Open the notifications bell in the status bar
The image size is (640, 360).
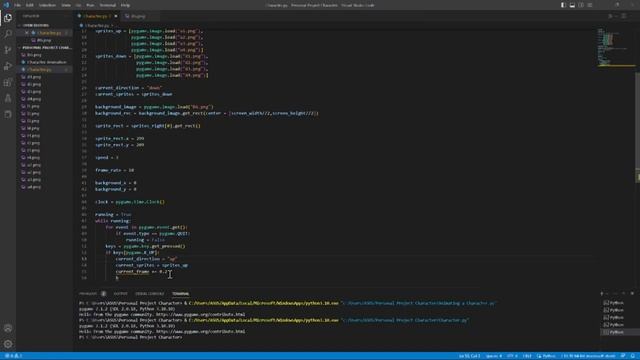(x=633, y=356)
